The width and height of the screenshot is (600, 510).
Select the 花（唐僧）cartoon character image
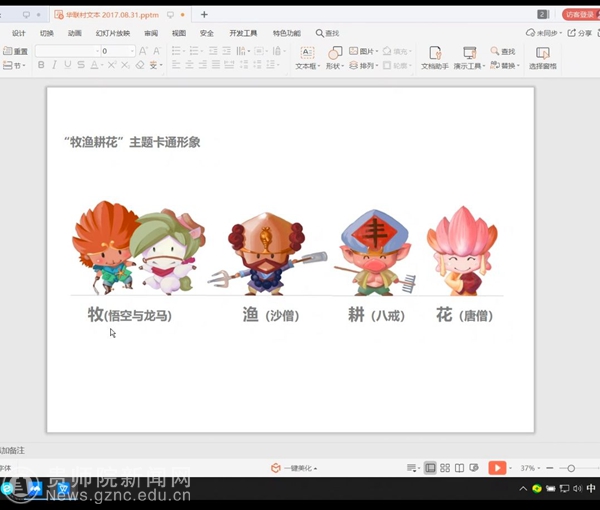tap(462, 251)
